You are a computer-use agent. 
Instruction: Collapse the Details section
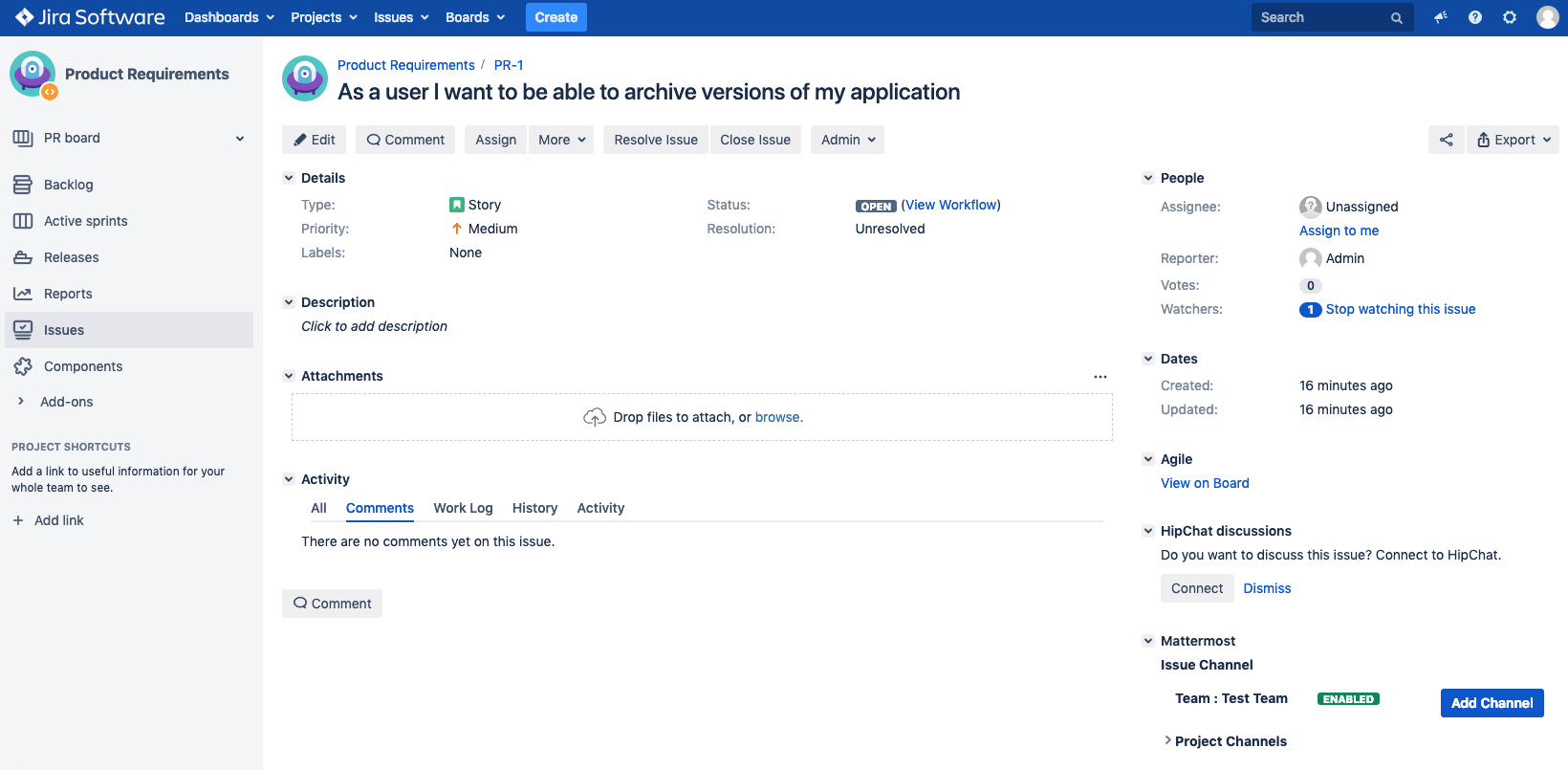(x=289, y=178)
